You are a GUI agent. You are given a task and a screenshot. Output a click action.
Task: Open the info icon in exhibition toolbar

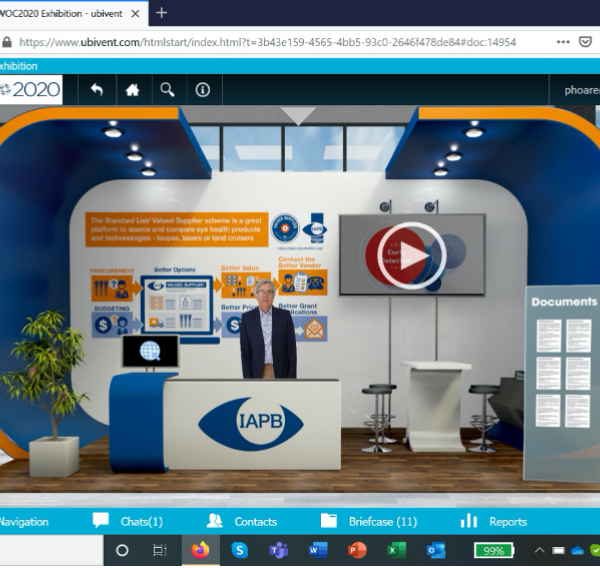tap(202, 90)
